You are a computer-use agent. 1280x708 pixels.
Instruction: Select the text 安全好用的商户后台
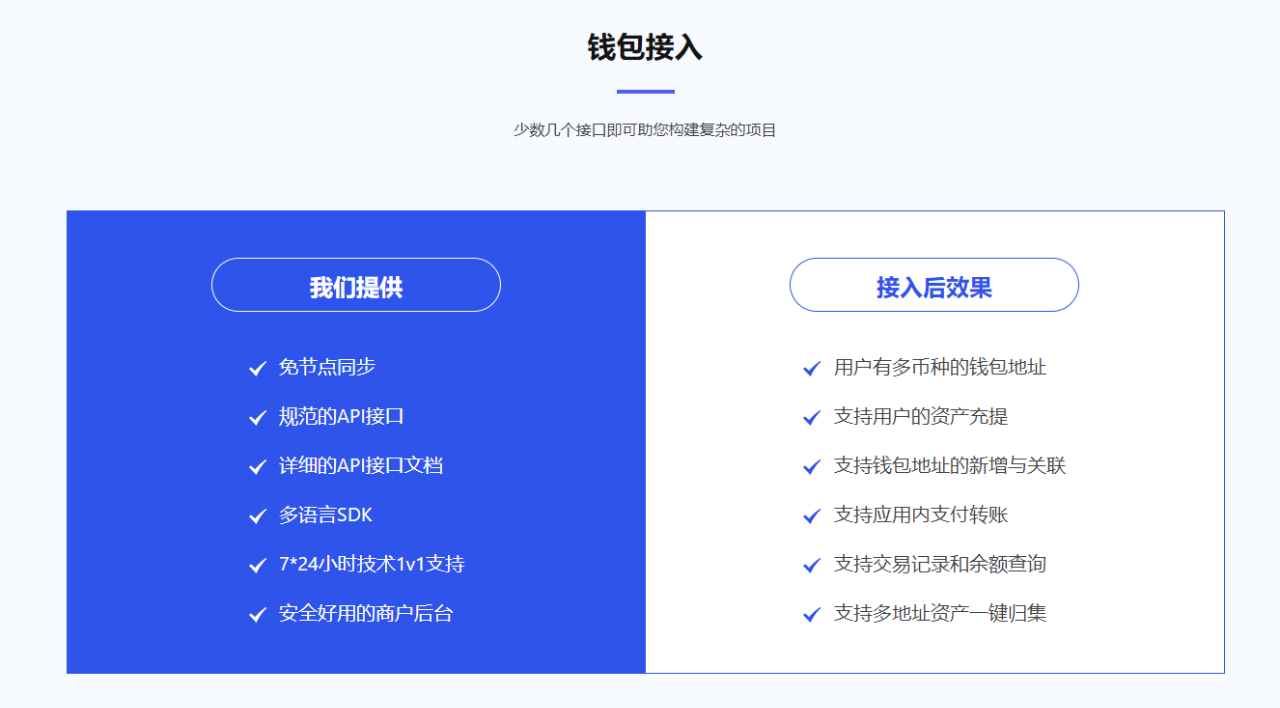tap(366, 613)
